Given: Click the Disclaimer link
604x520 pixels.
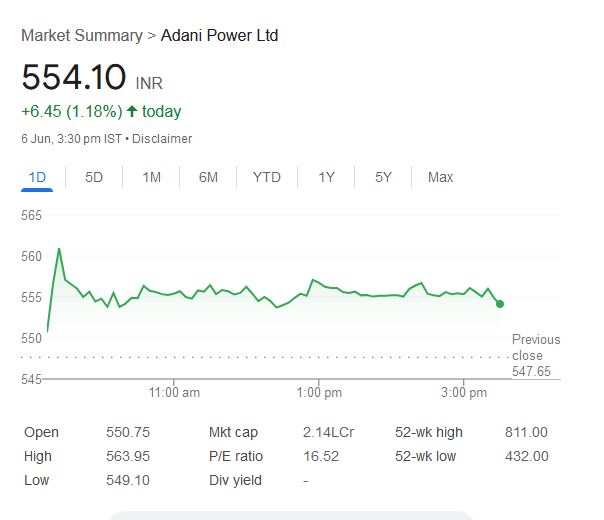Looking at the screenshot, I should pos(162,139).
